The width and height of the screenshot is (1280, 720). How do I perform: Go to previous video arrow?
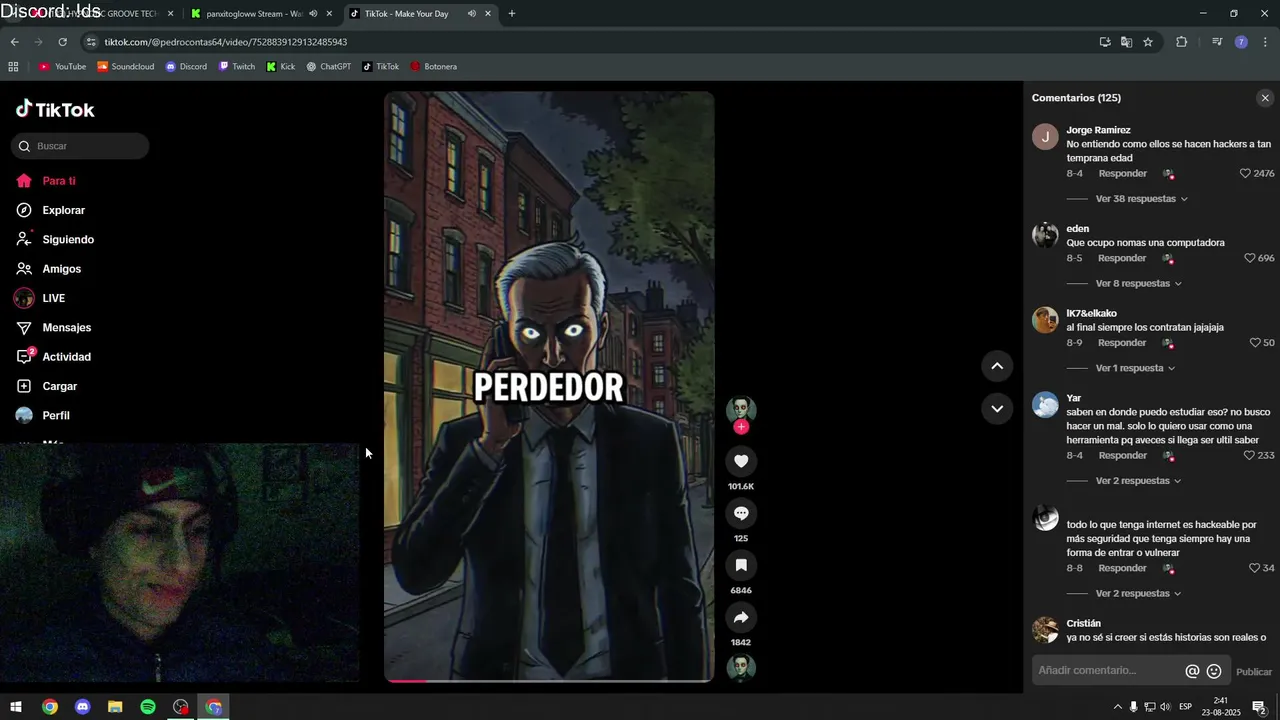coord(997,366)
